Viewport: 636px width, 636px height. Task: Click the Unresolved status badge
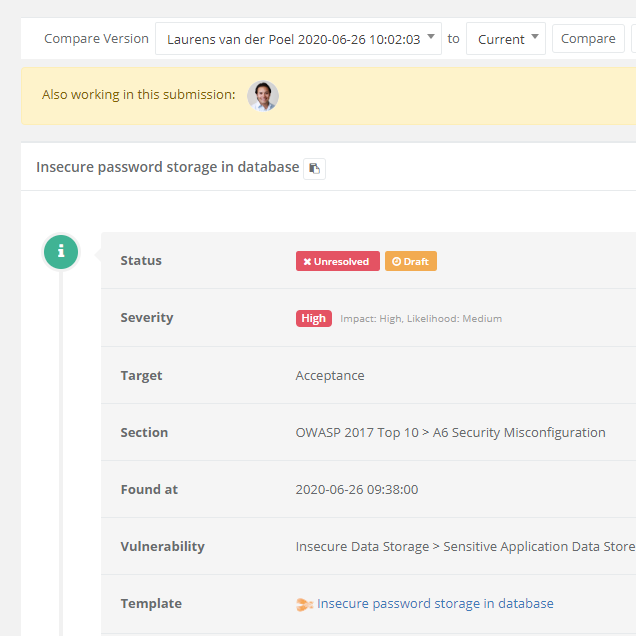click(337, 261)
